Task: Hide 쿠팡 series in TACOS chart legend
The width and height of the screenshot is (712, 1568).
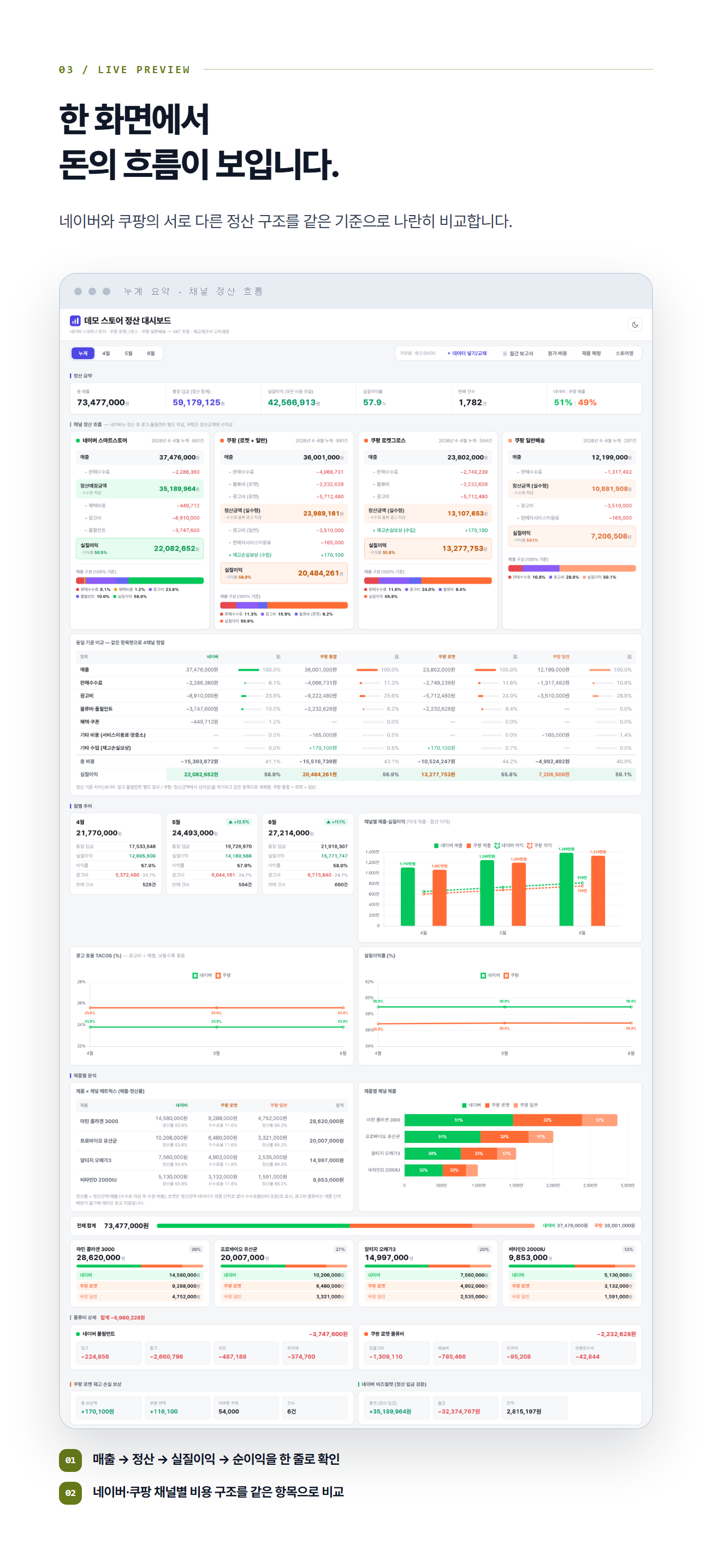Action: pos(223,975)
